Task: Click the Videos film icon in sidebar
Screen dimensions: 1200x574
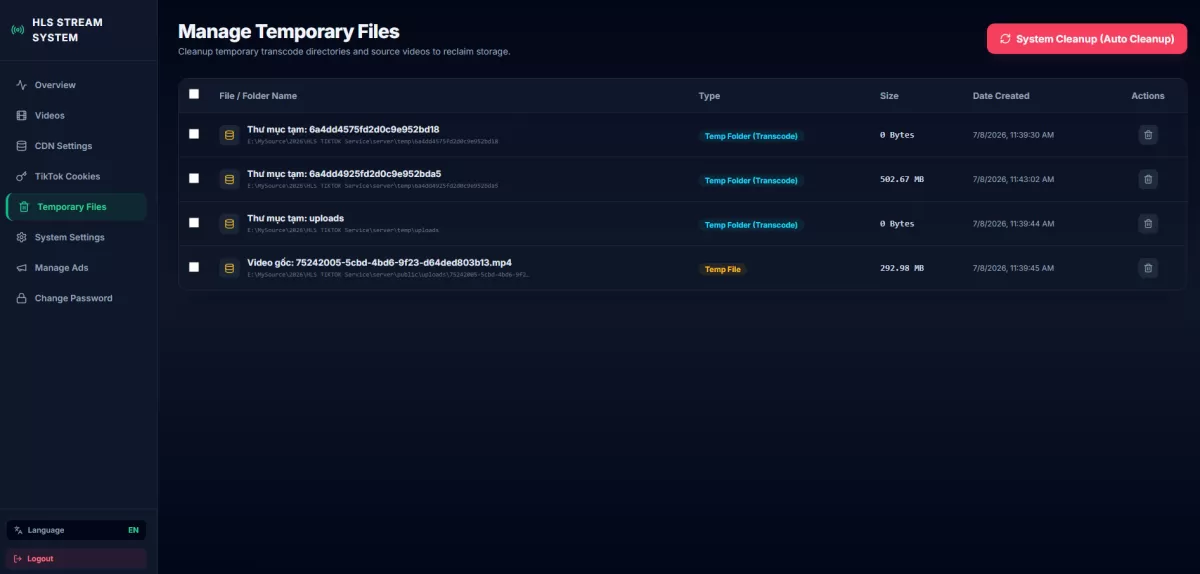Action: point(22,116)
